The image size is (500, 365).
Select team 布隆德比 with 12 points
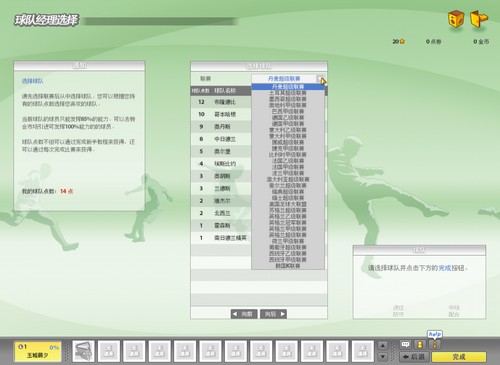pos(221,102)
